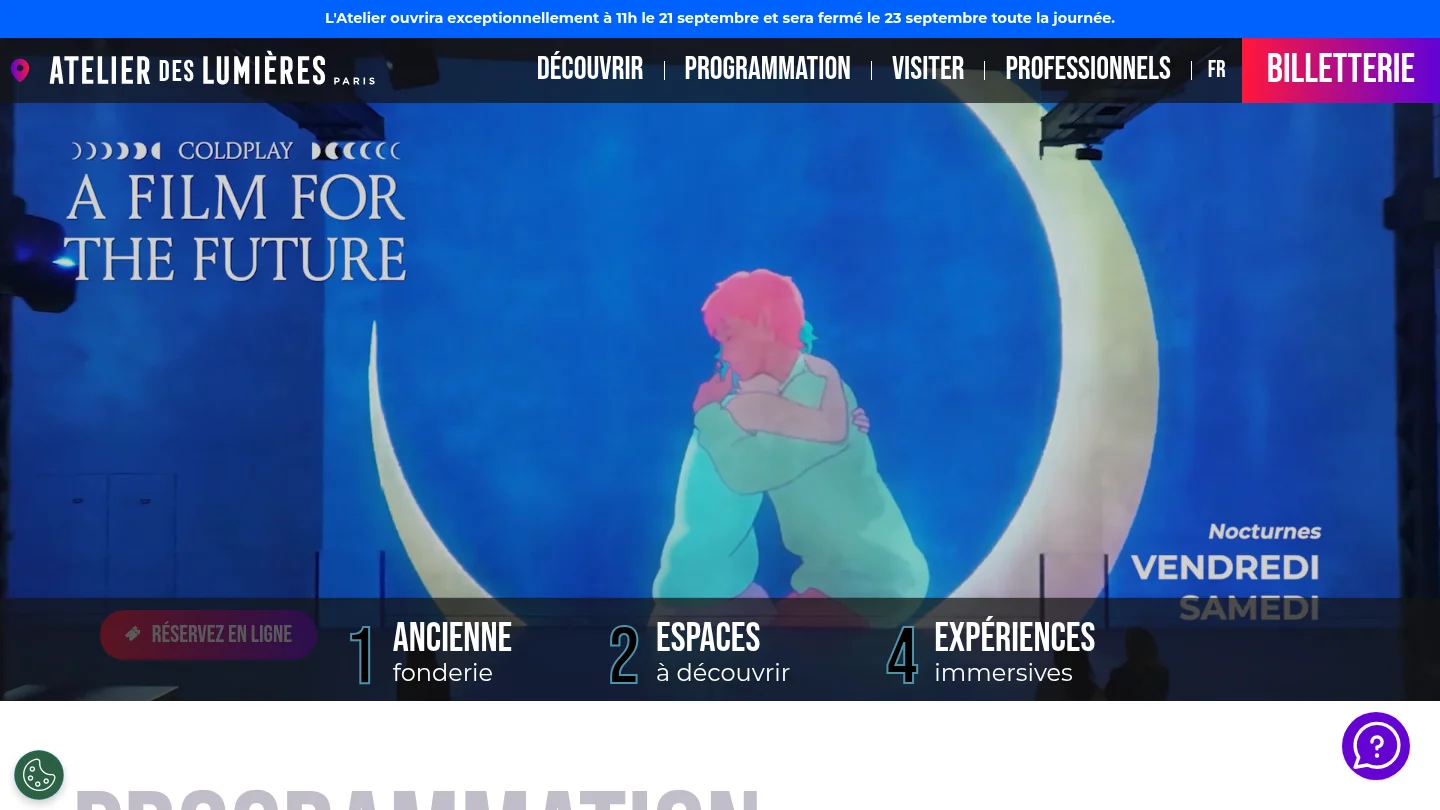Open the cookie settings icon
Viewport: 1440px width, 810px height.
39,775
